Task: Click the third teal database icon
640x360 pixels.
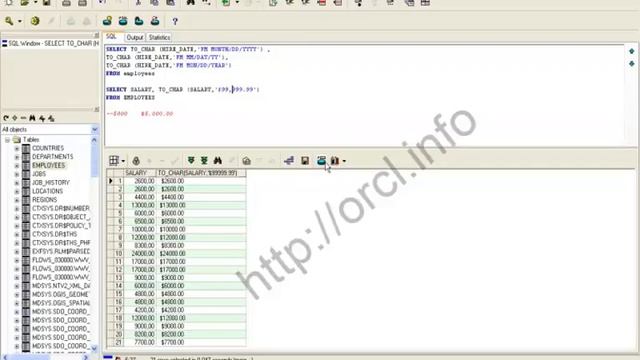Action: click(x=139, y=21)
